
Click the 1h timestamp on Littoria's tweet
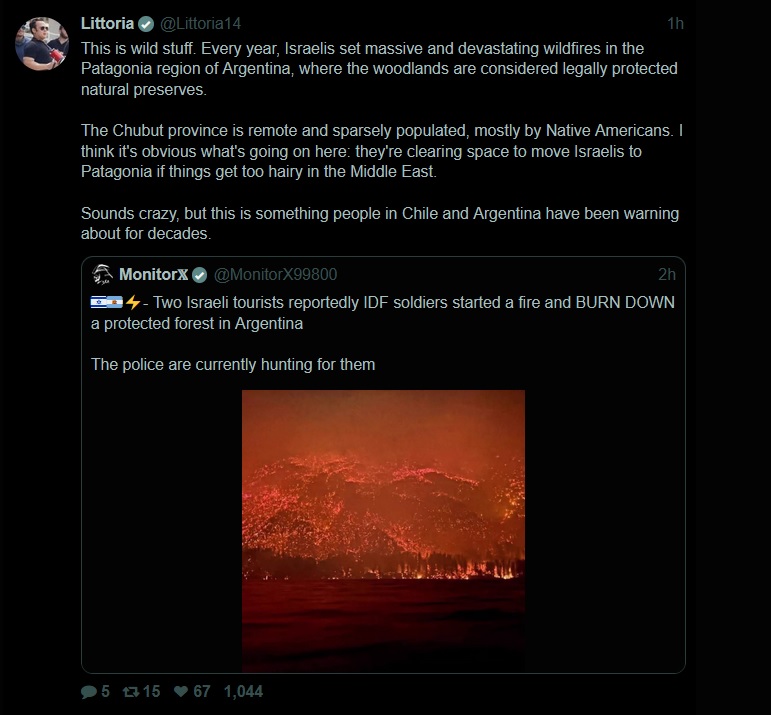pos(675,24)
